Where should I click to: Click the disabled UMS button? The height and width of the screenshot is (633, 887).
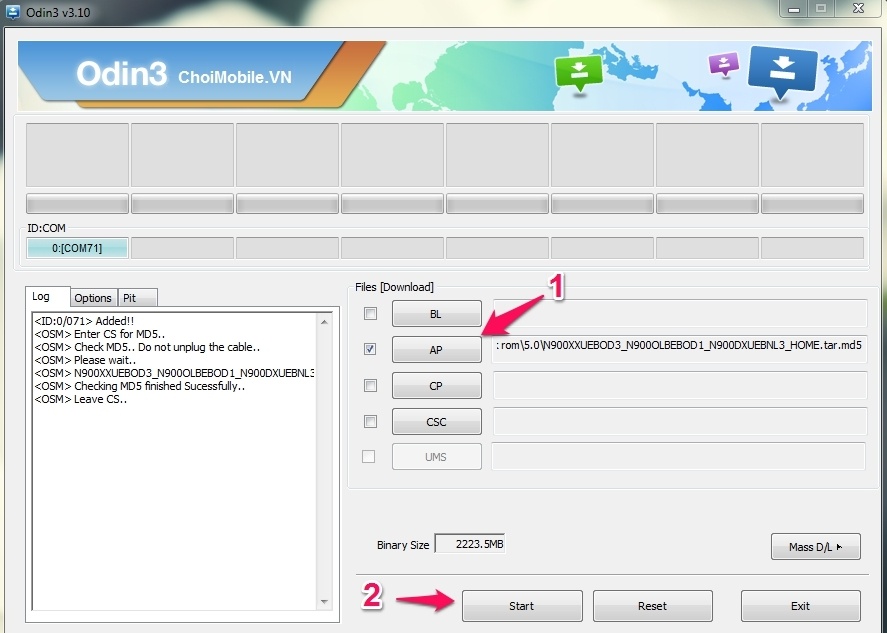(x=437, y=457)
